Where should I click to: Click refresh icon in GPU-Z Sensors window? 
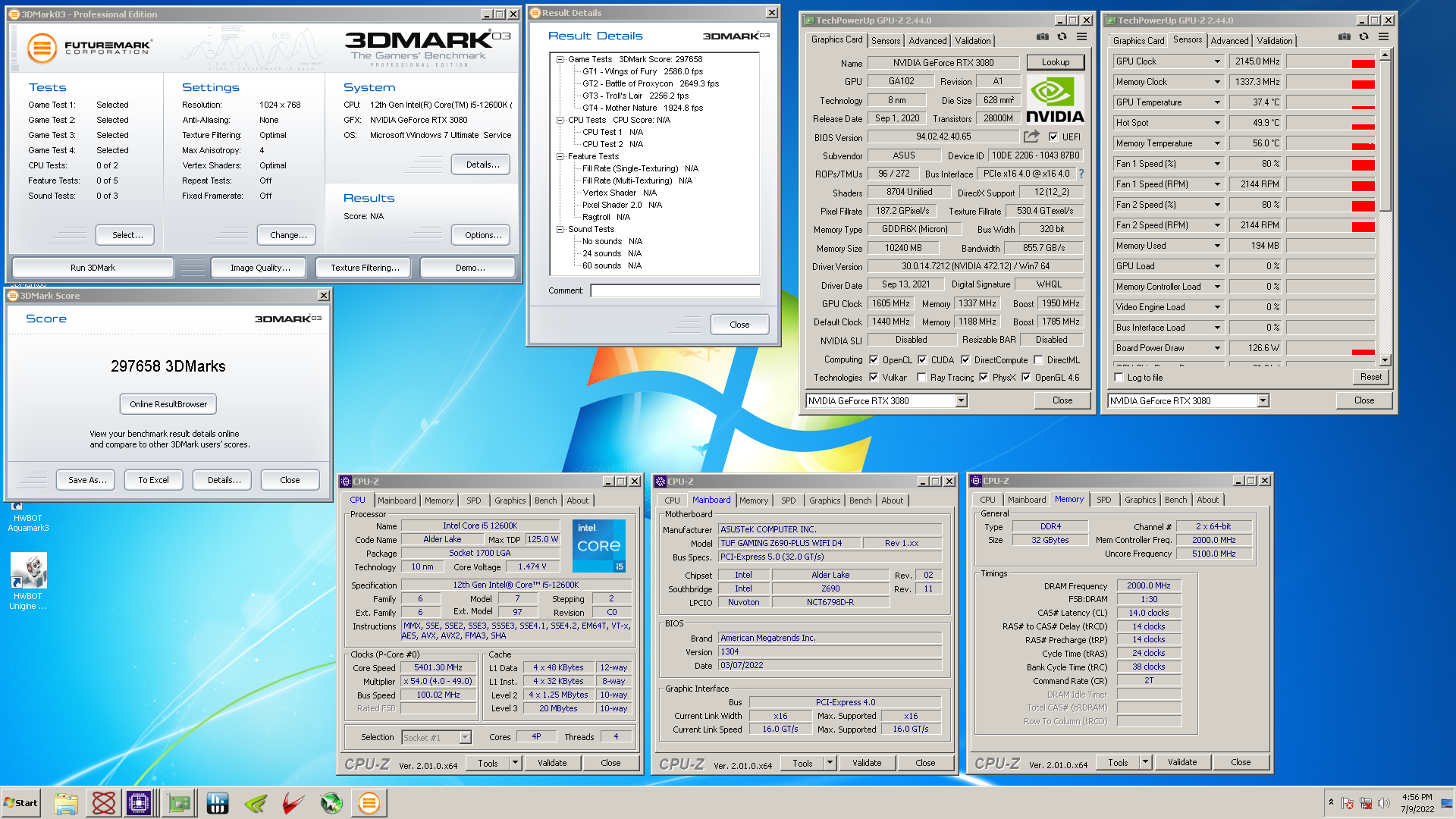point(1364,37)
